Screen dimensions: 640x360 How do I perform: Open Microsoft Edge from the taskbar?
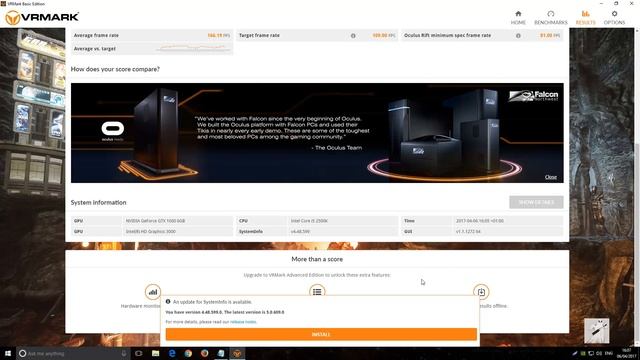pos(172,353)
